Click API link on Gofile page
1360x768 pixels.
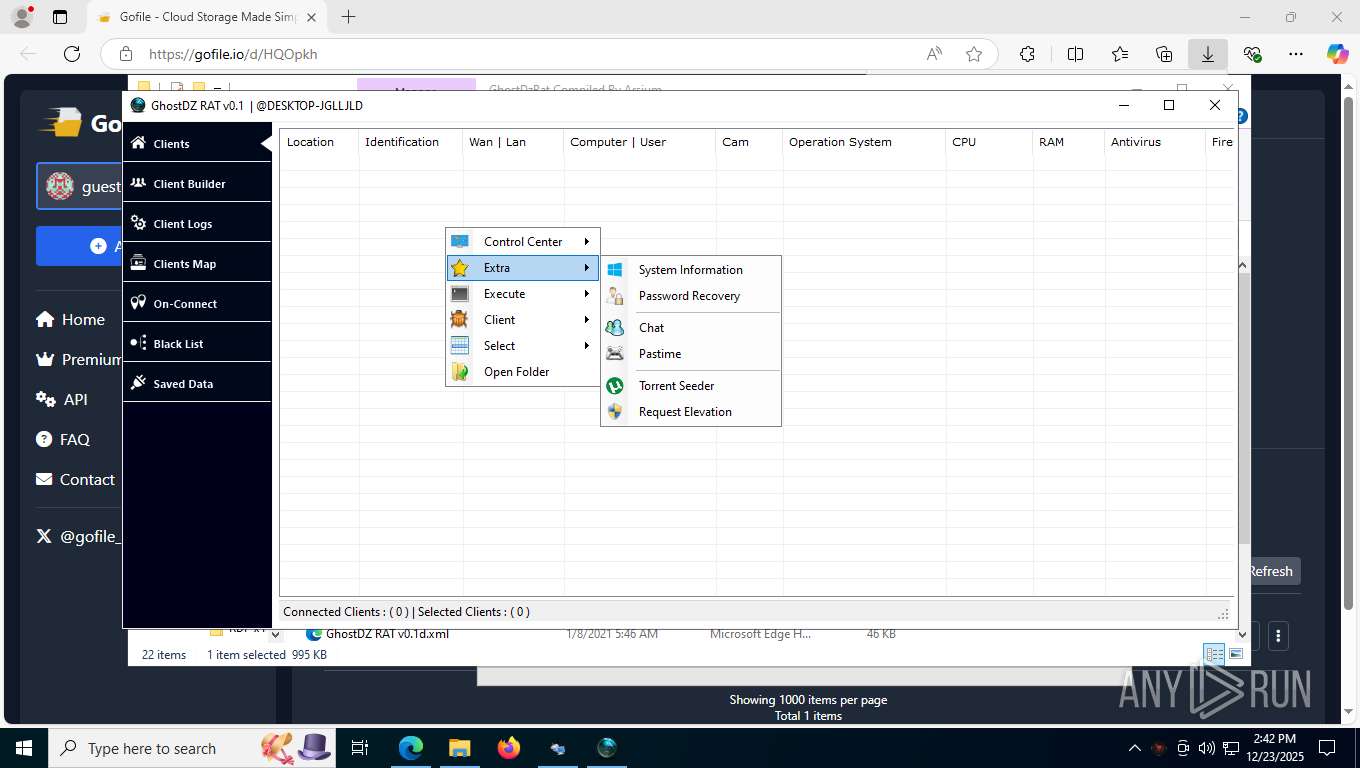point(62,399)
